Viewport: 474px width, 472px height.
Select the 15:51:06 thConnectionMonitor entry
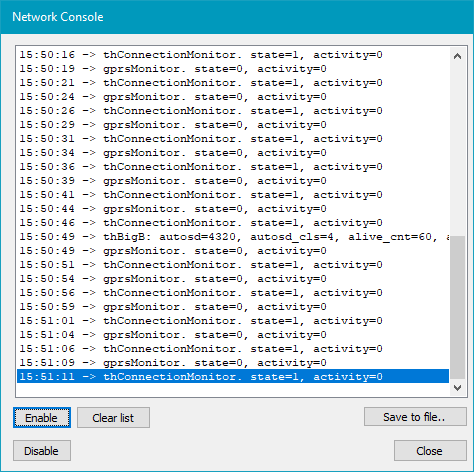click(233, 349)
